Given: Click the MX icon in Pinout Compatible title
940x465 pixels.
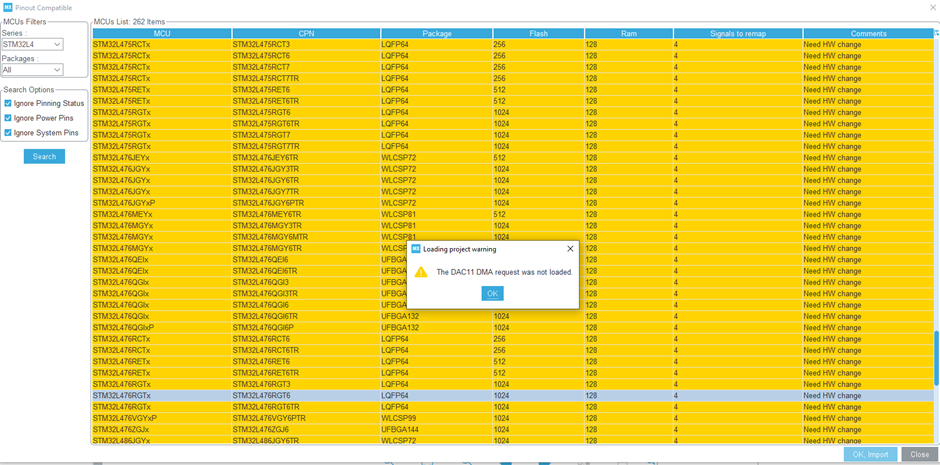Looking at the screenshot, I should tap(8, 8).
